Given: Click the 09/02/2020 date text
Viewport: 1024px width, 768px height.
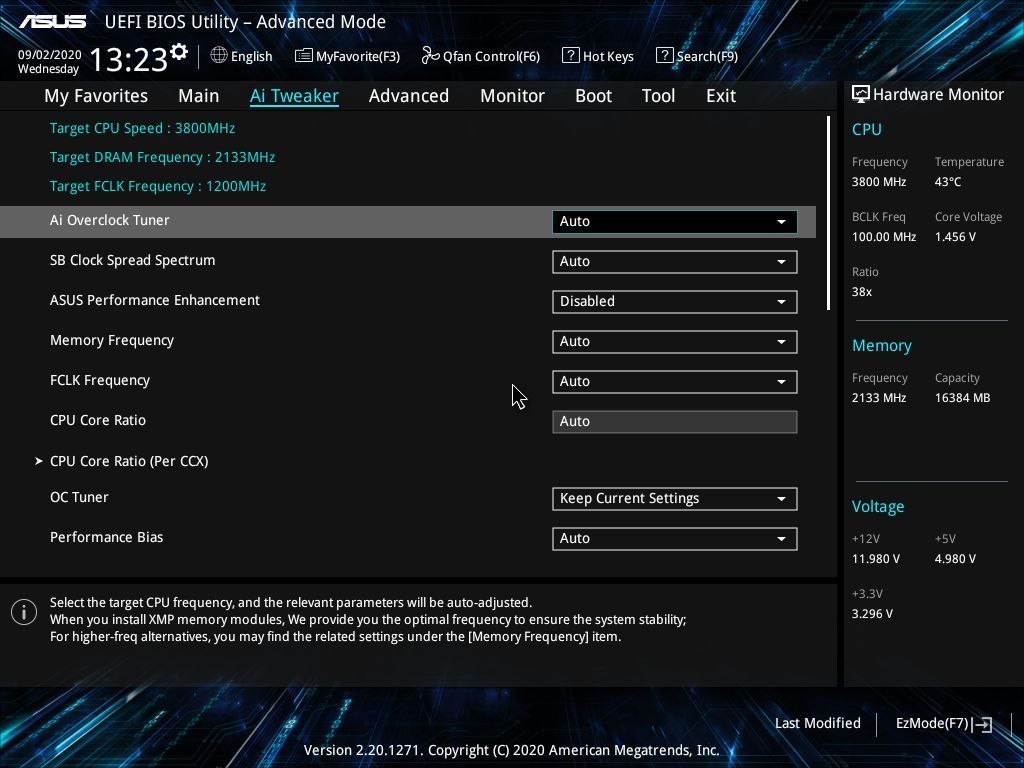Looking at the screenshot, I should pyautogui.click(x=50, y=55).
